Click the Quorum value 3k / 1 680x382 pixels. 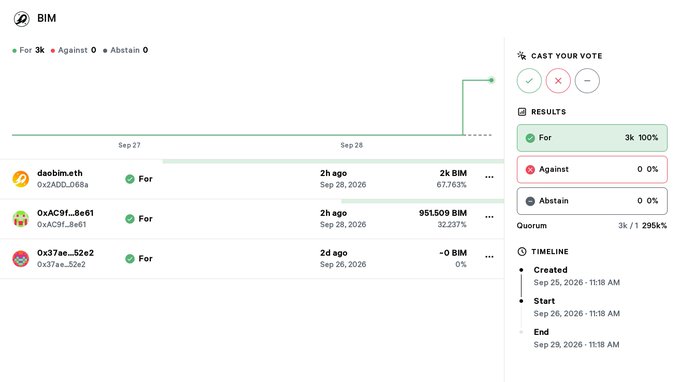(628, 225)
